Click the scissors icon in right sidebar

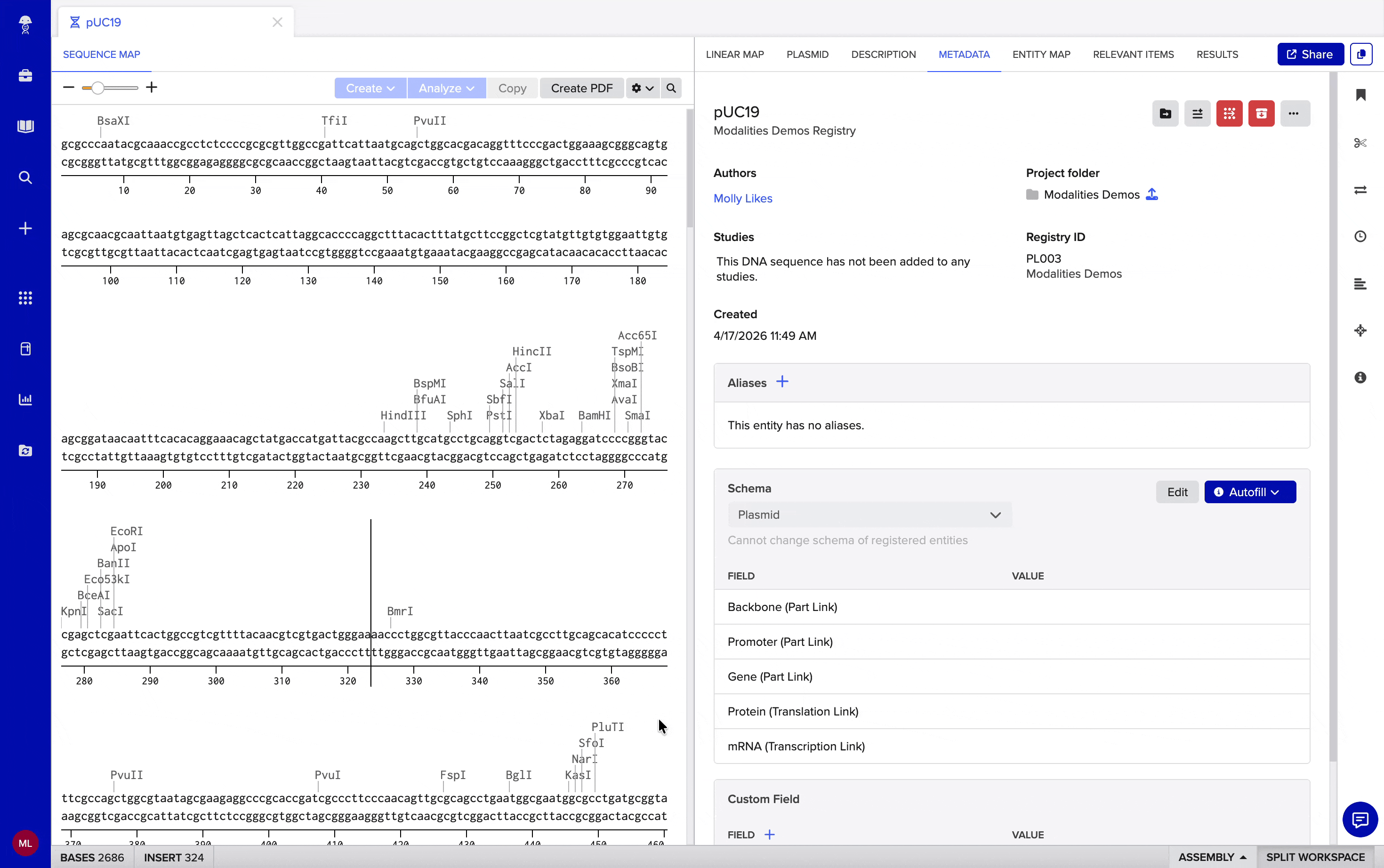pyautogui.click(x=1360, y=142)
